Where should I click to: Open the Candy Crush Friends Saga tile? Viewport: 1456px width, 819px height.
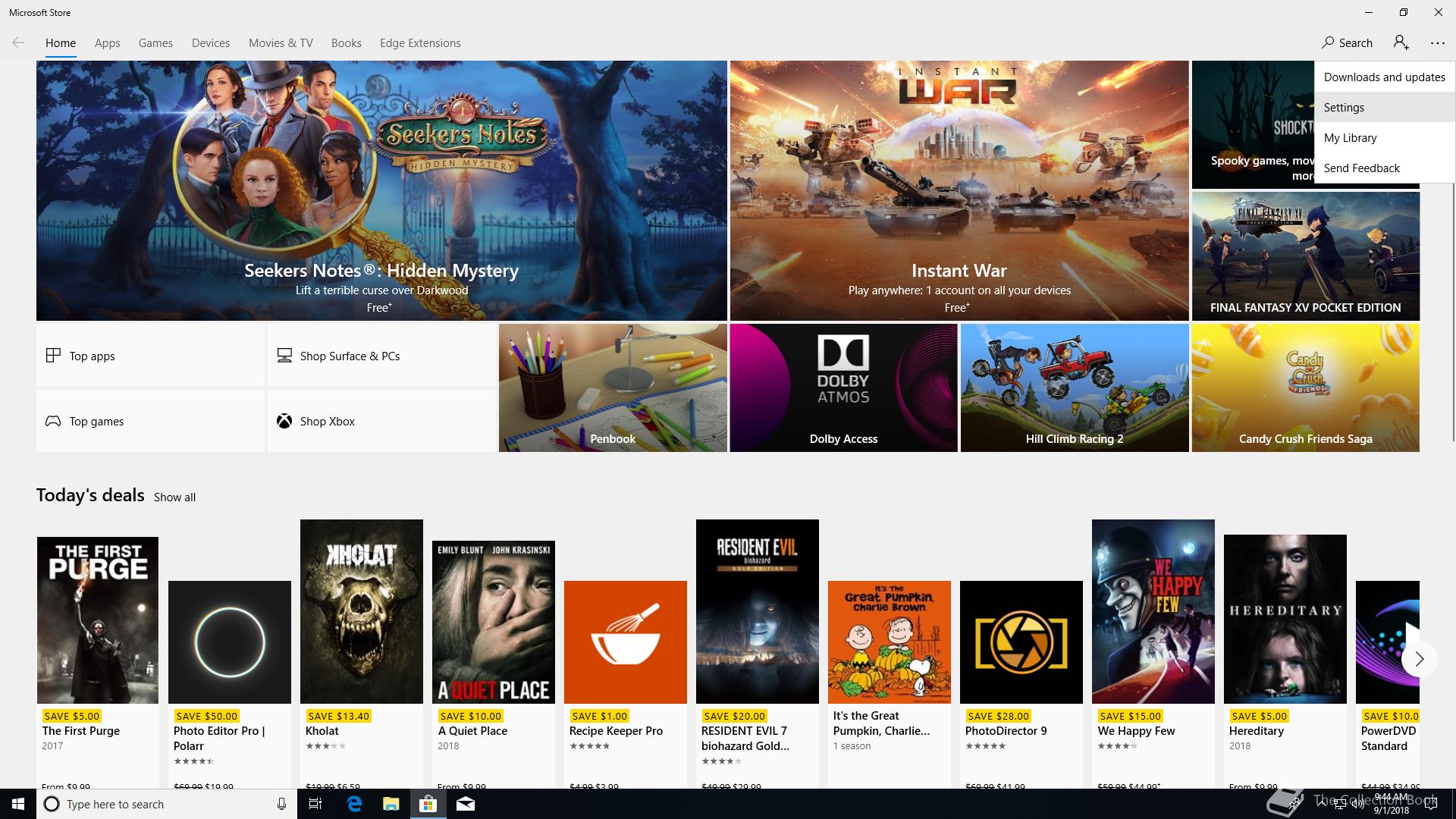[x=1305, y=388]
